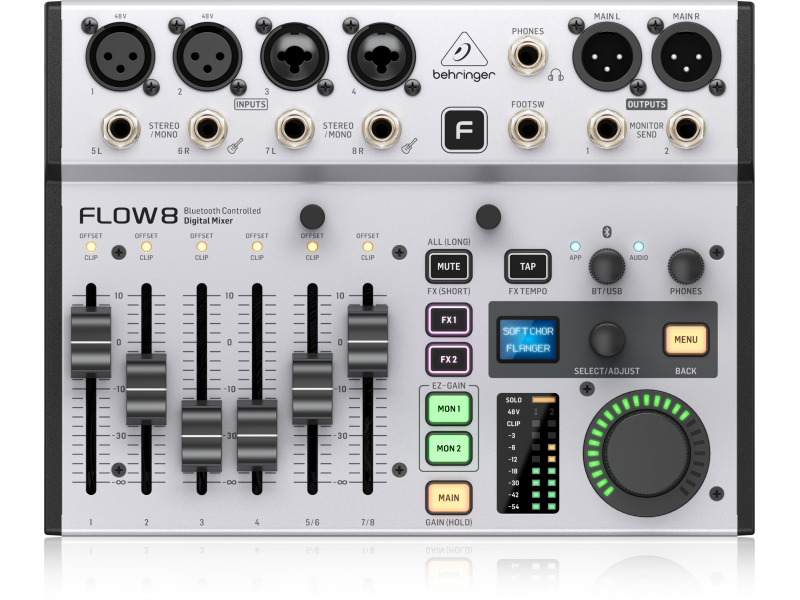Select the FX1 button

(x=448, y=320)
